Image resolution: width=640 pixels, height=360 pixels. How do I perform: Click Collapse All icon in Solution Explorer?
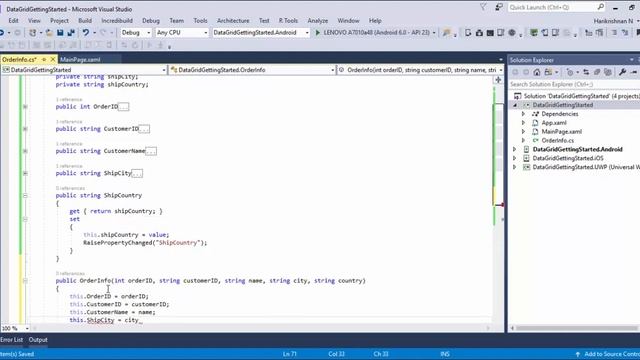pyautogui.click(x=597, y=72)
